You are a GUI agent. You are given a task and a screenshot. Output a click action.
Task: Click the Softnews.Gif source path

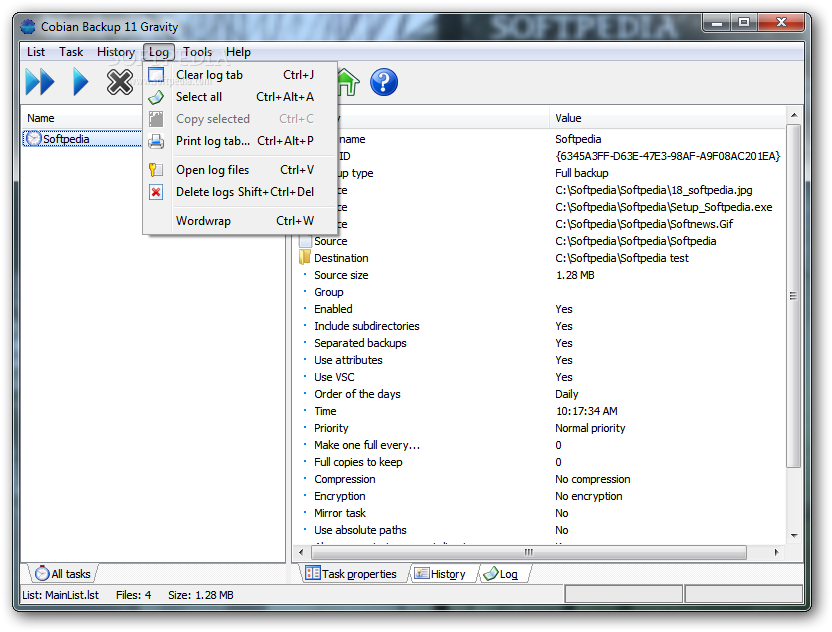click(644, 224)
